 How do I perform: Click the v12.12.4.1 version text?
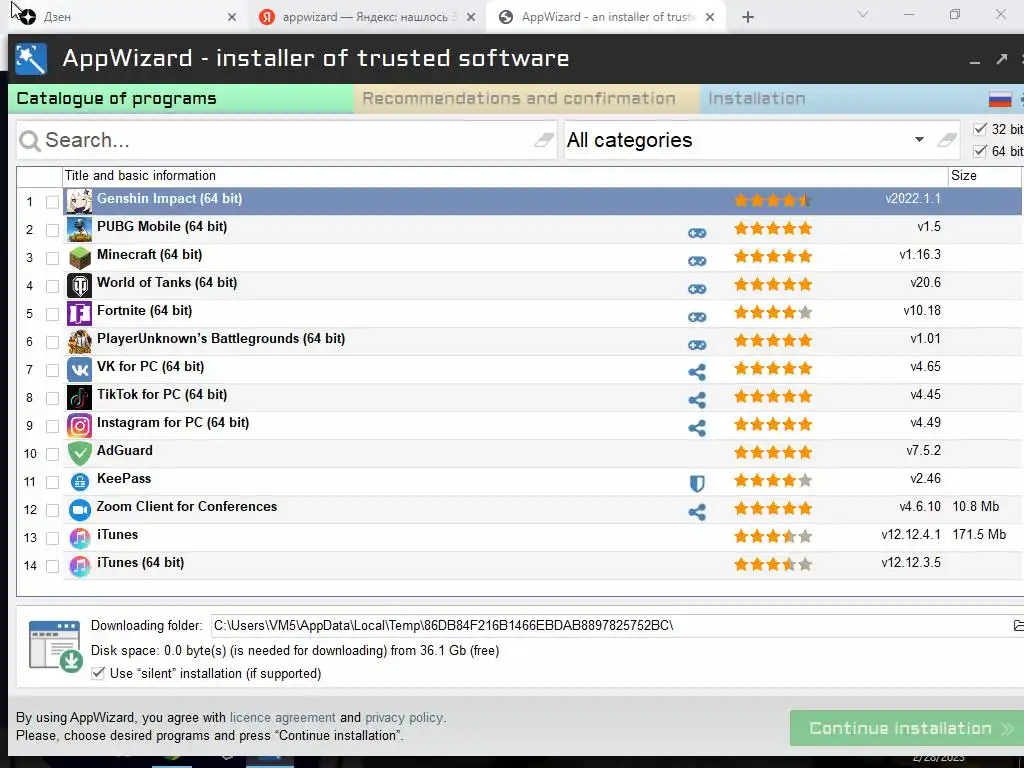910,535
